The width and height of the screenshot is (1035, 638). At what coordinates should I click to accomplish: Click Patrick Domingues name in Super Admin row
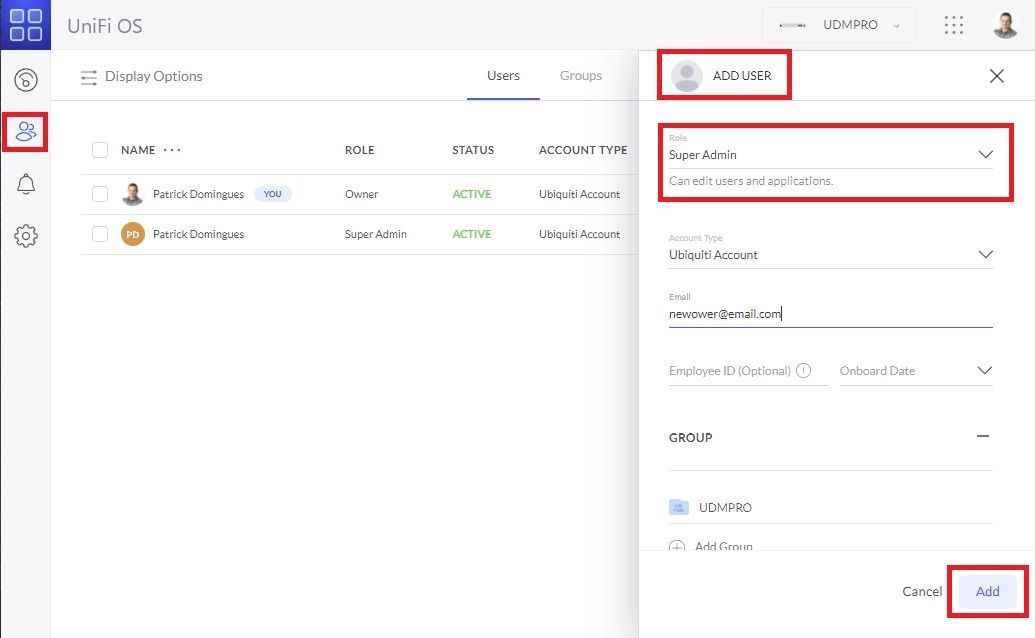(198, 234)
